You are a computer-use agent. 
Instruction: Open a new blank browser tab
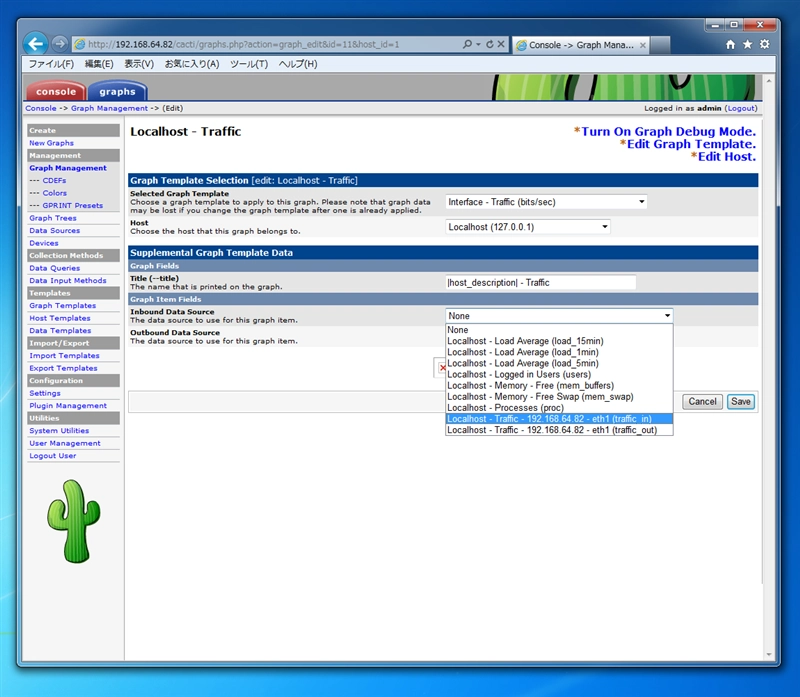coord(660,45)
